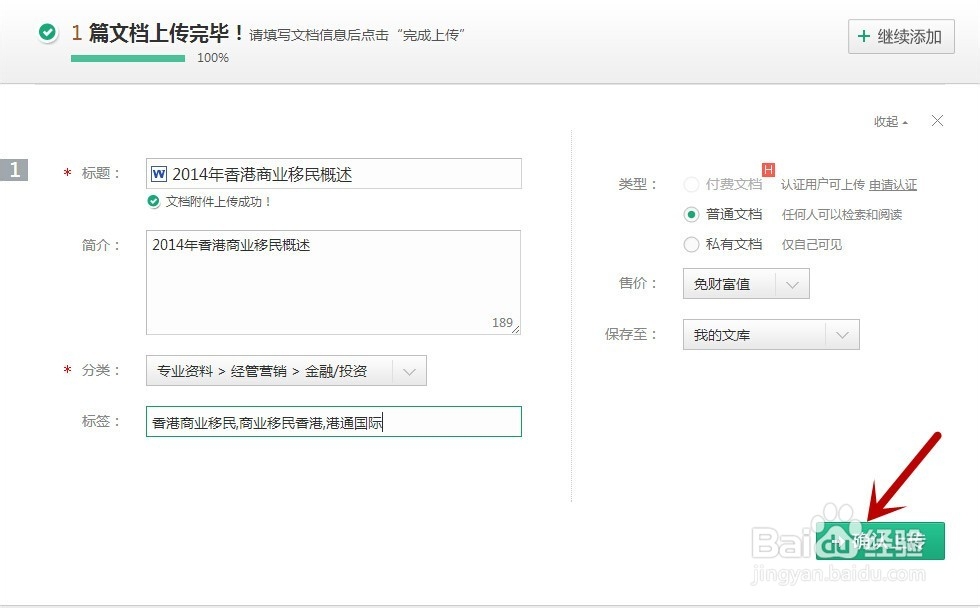Click the green upload-confirm button at bottom right
Viewport: 980px width, 608px height.
click(880, 541)
